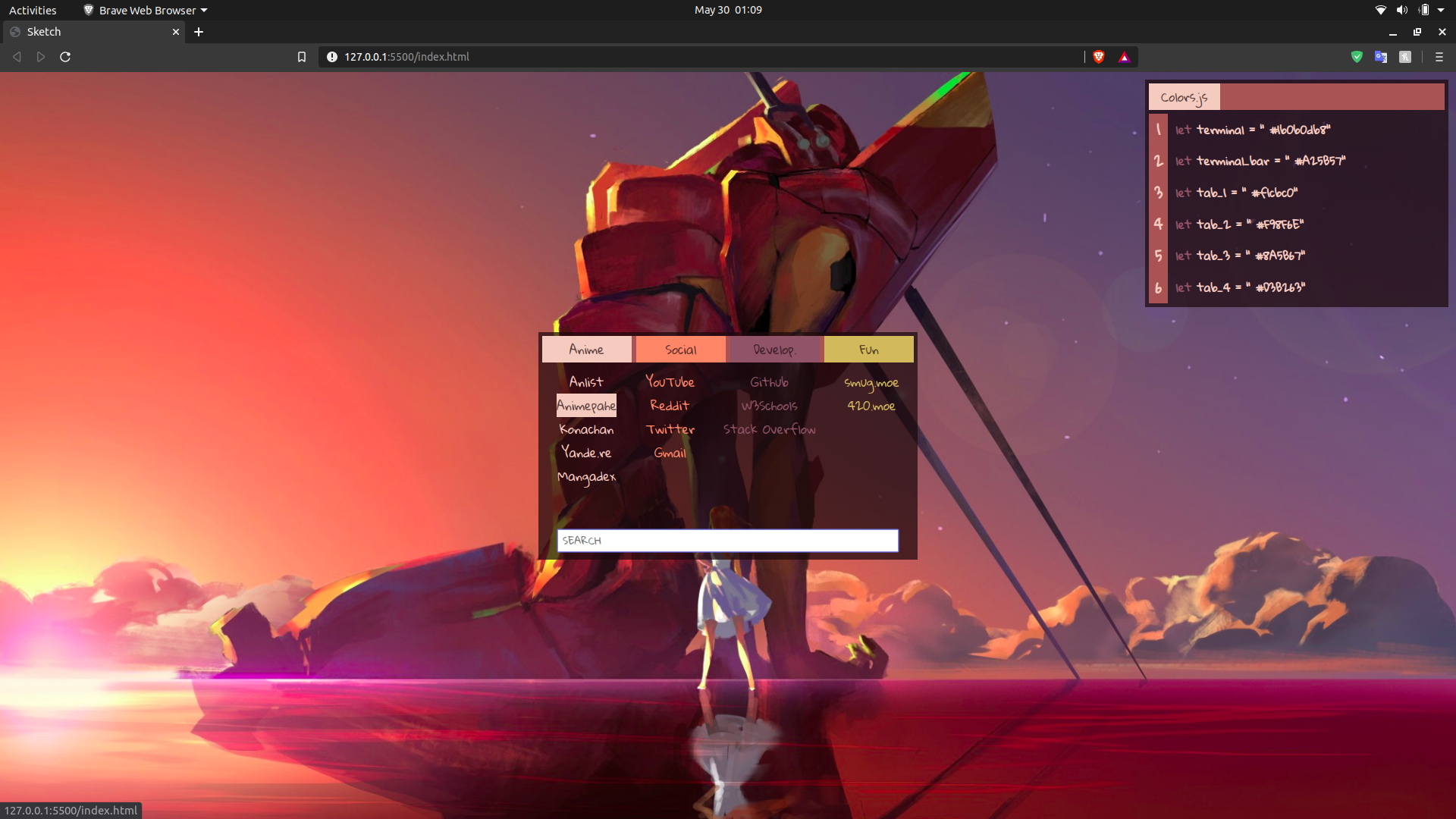Open a new browser tab with plus button
The height and width of the screenshot is (819, 1456).
coord(199,32)
